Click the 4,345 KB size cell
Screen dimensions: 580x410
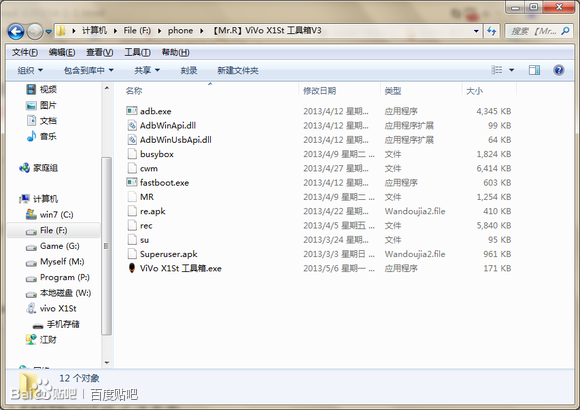[x=493, y=111]
